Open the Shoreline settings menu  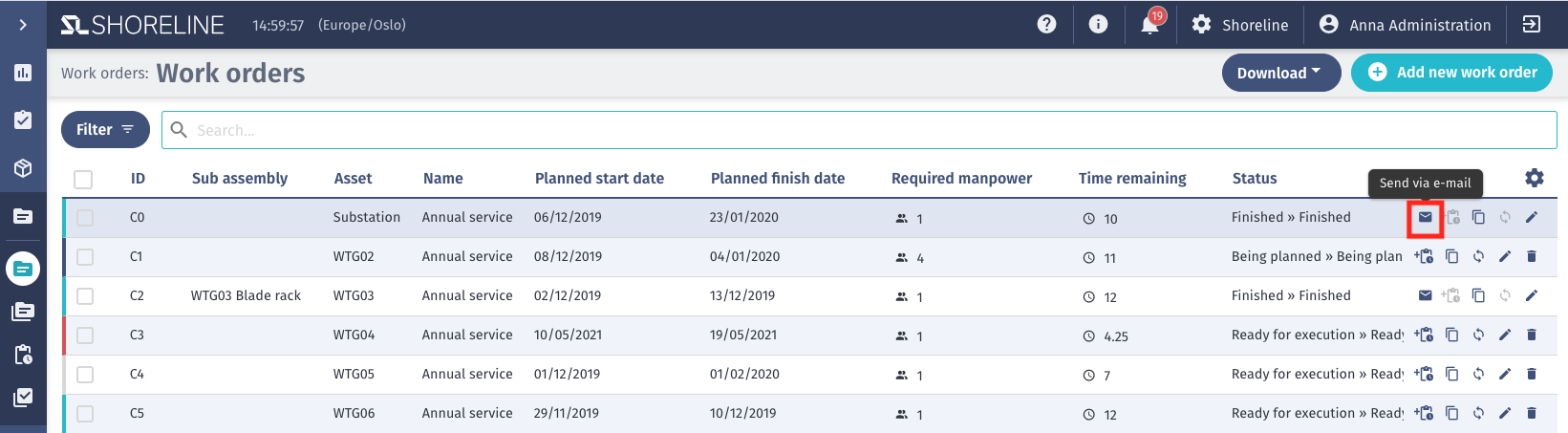1240,25
